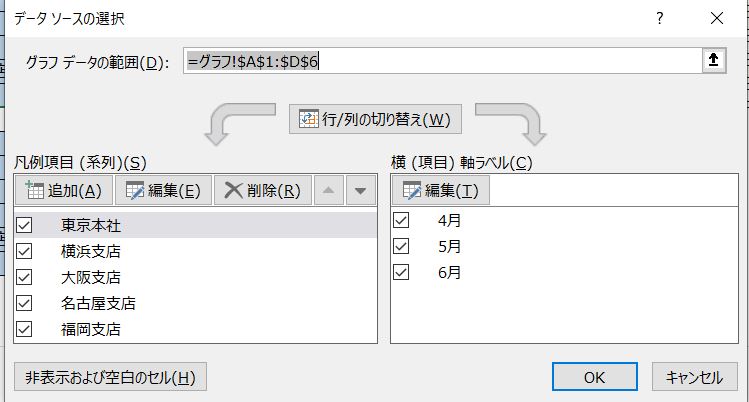Viewport: 749px width, 402px height.
Task: Click 追加 to add a new series
Action: (x=64, y=191)
